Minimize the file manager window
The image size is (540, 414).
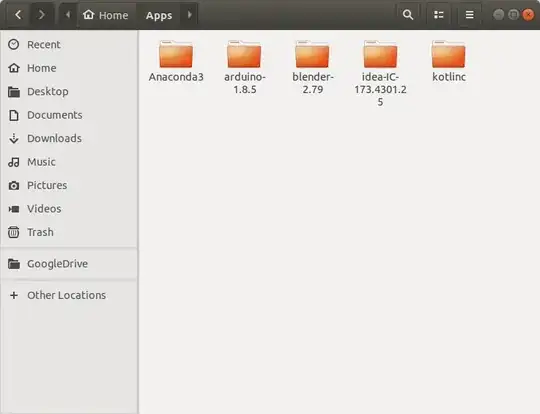tap(498, 15)
